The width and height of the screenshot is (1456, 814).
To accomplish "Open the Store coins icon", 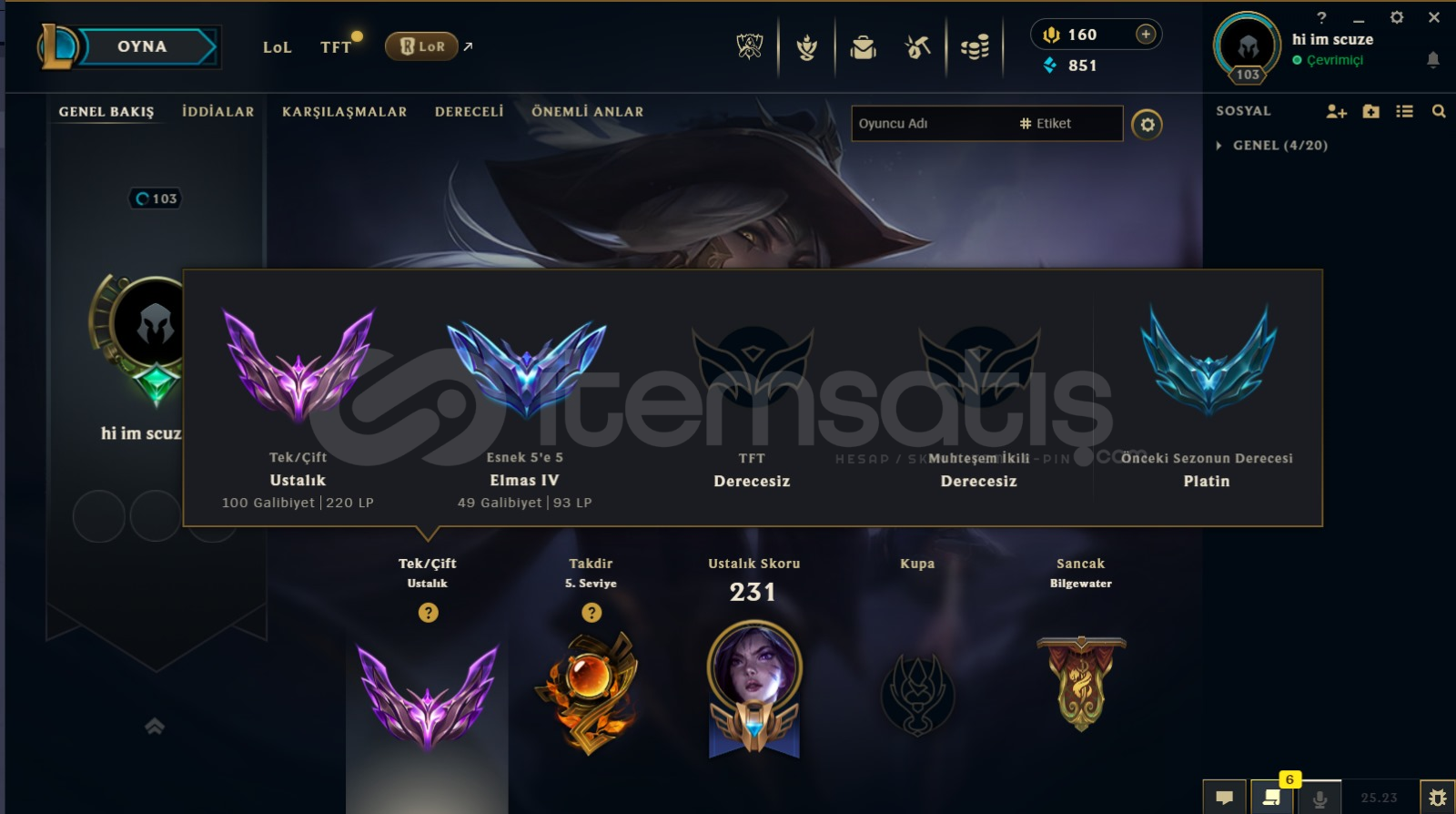I will coord(974,47).
